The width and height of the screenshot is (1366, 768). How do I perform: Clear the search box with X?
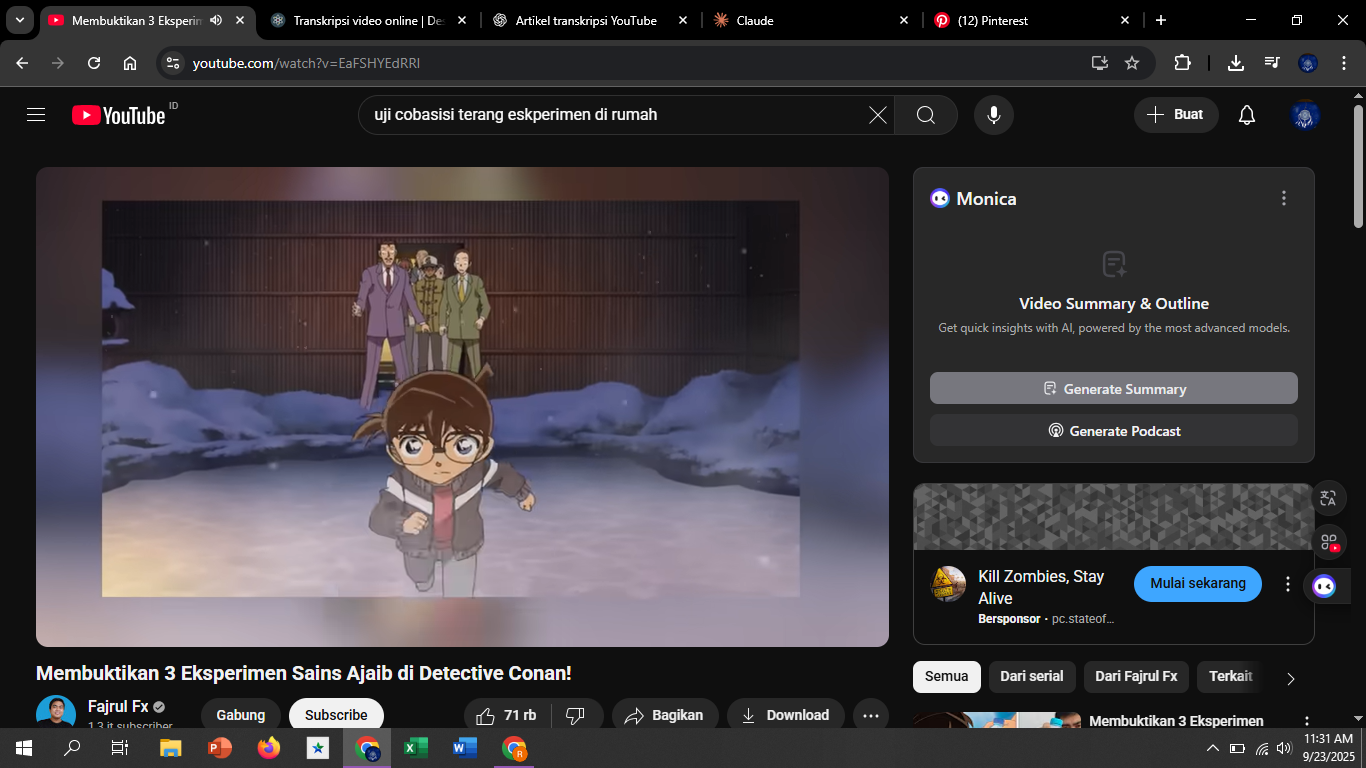877,115
